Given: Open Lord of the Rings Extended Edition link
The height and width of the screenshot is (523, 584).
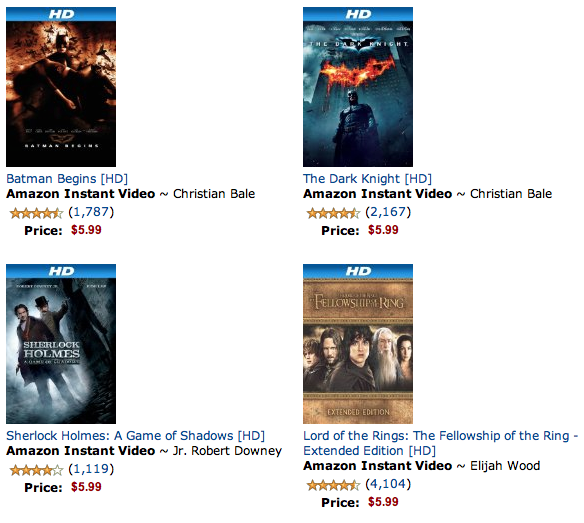Looking at the screenshot, I should (x=441, y=443).
